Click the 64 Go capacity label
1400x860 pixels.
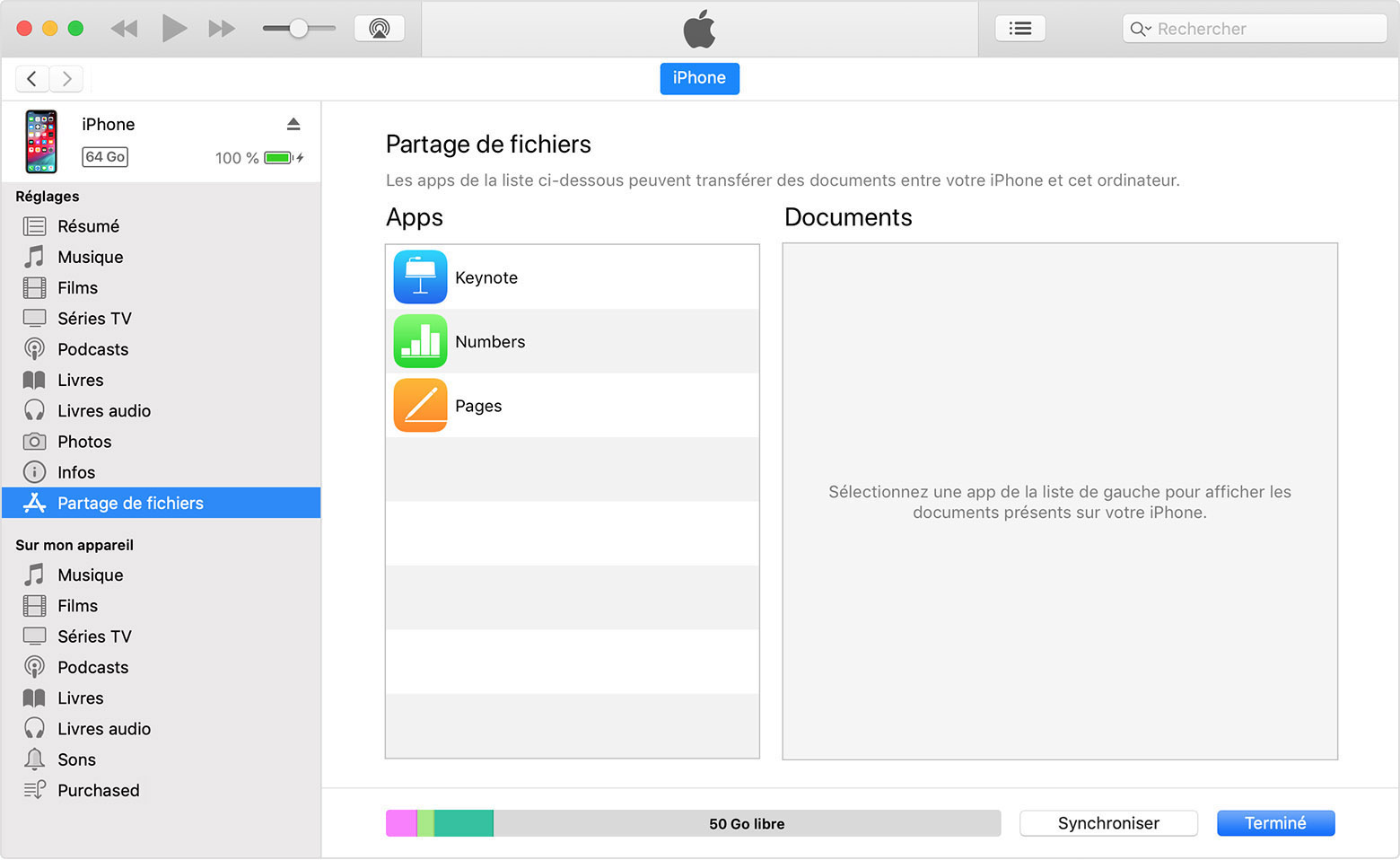click(x=105, y=157)
